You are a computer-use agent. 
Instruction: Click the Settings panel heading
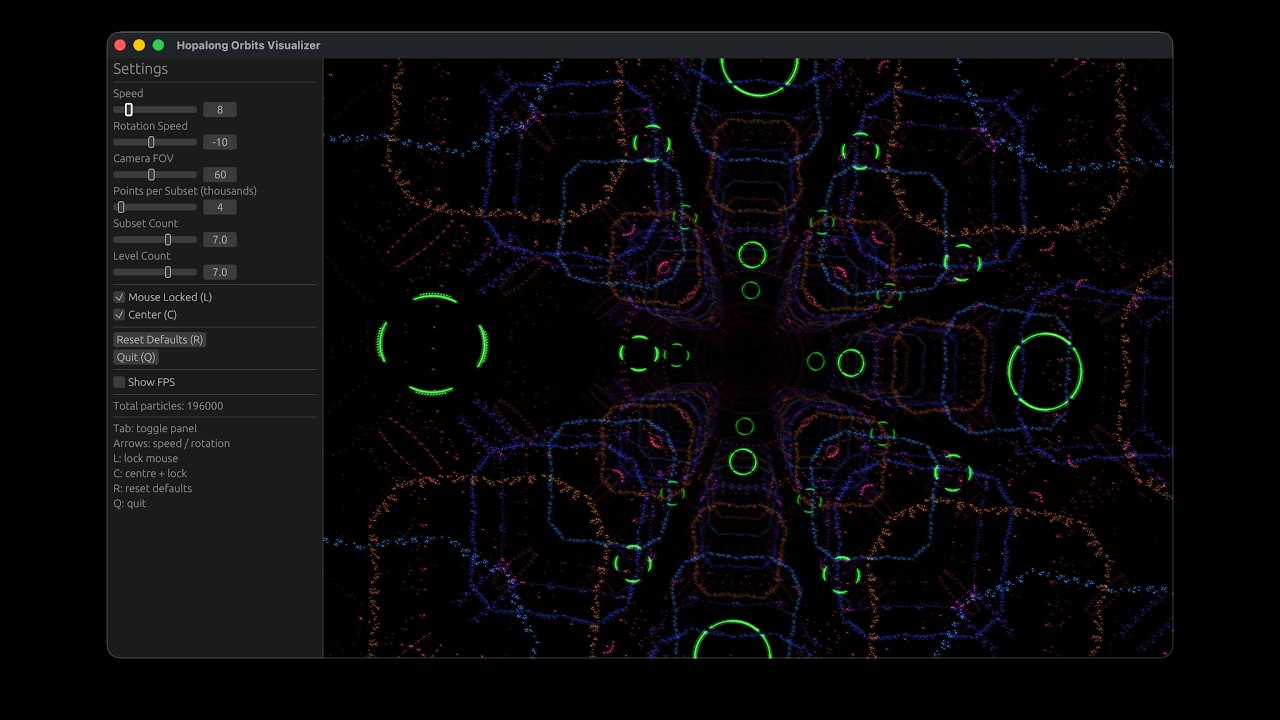(x=140, y=68)
